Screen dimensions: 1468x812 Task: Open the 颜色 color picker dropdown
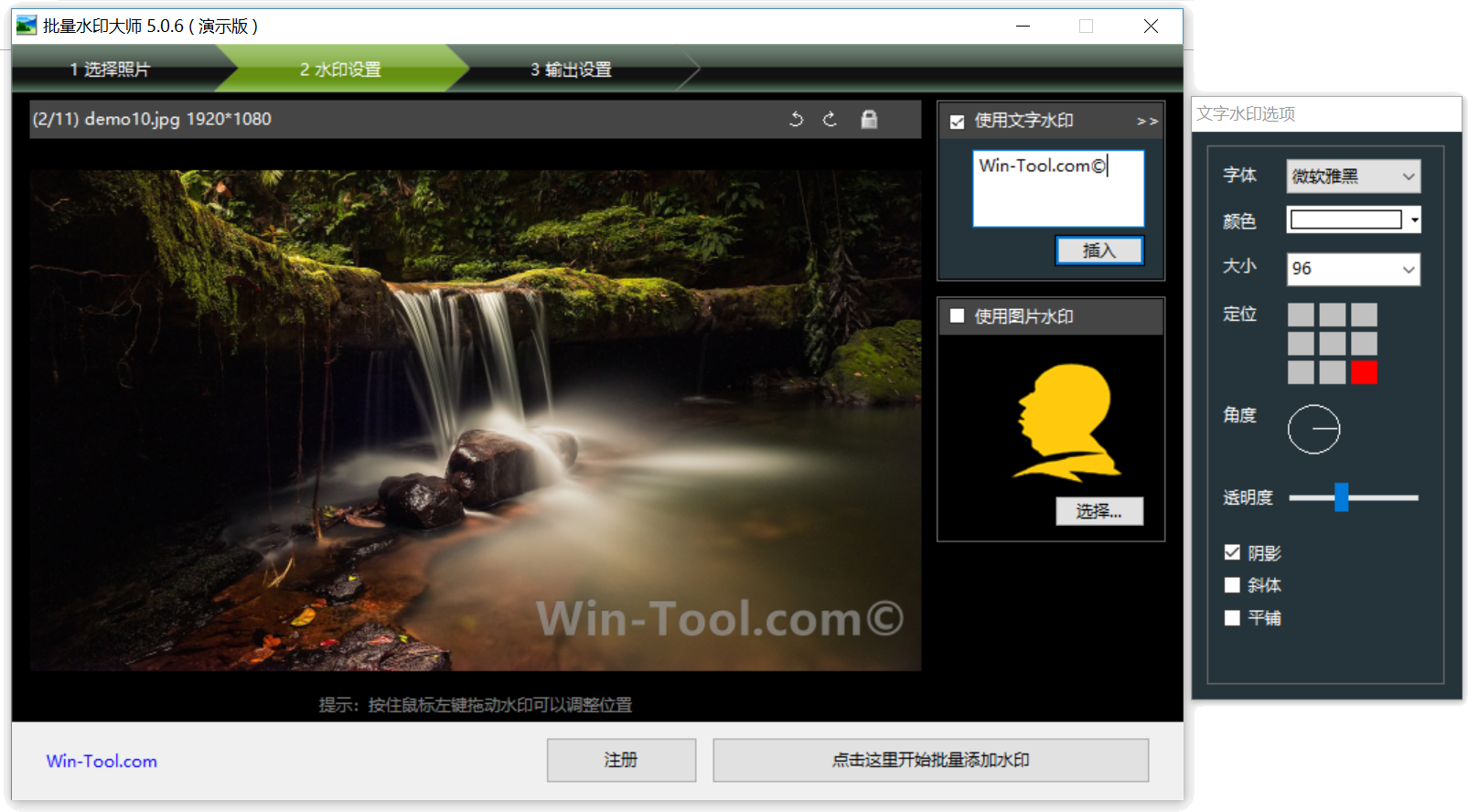coord(1414,220)
